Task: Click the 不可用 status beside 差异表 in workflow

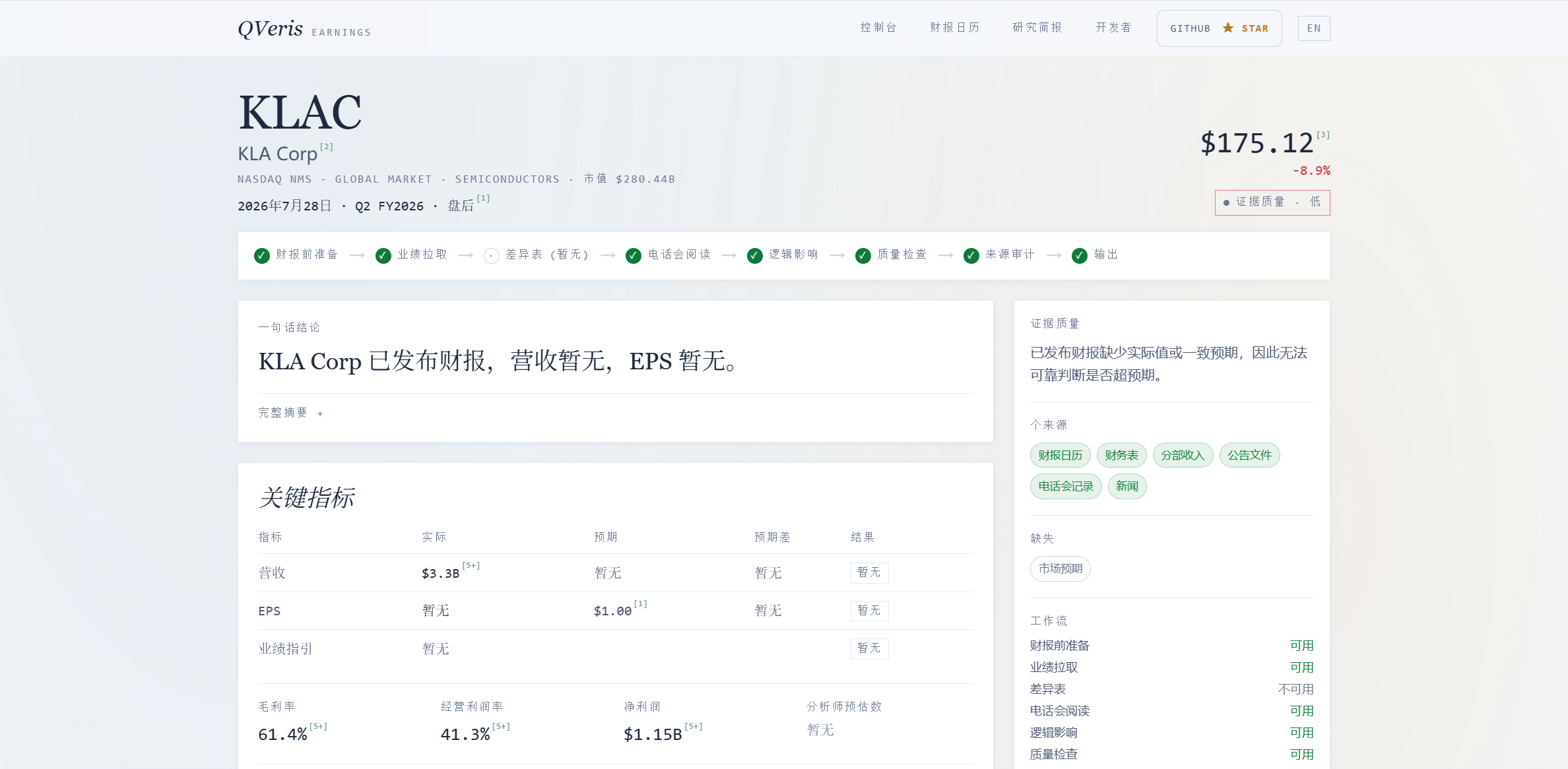Action: (1296, 689)
